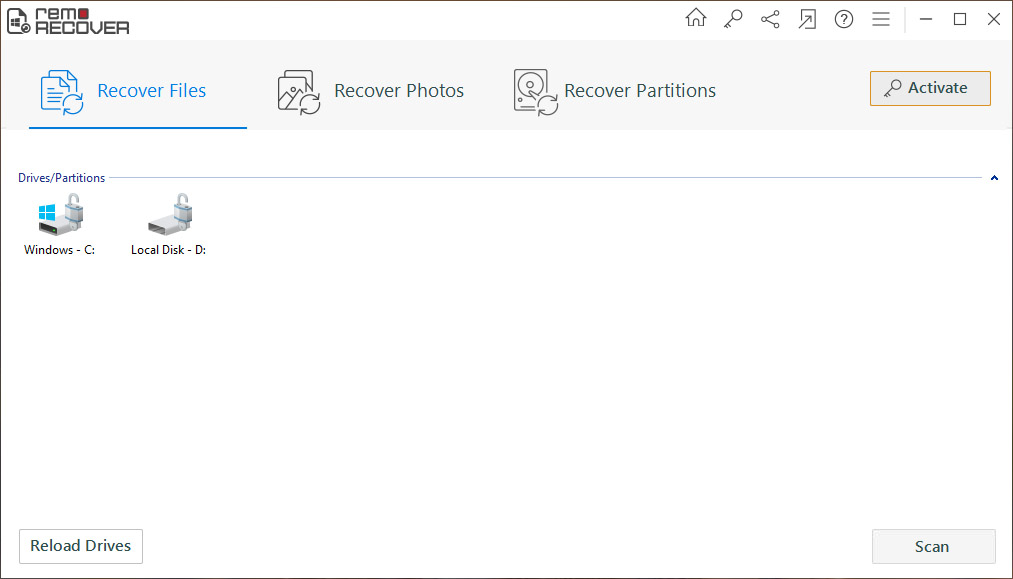The width and height of the screenshot is (1013, 579).
Task: Click the arrow-in-box export icon
Action: [x=807, y=19]
